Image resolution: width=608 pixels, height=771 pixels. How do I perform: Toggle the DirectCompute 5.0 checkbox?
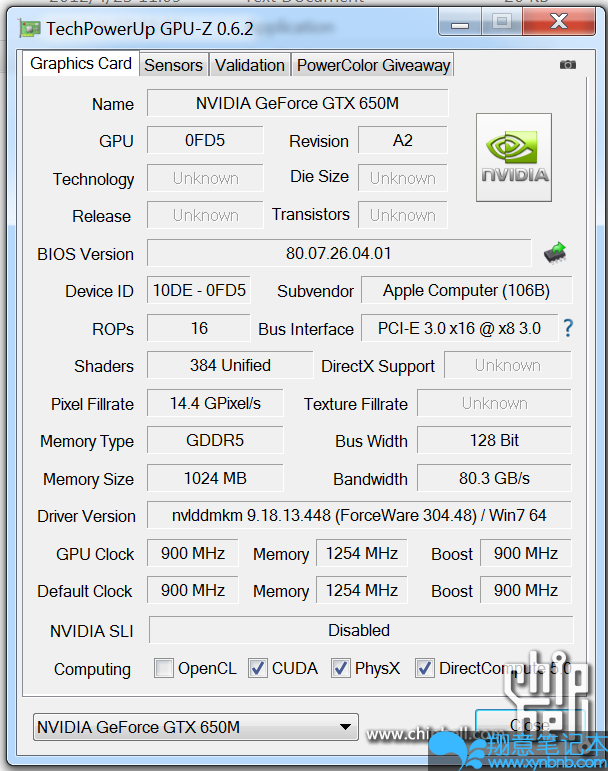425,668
